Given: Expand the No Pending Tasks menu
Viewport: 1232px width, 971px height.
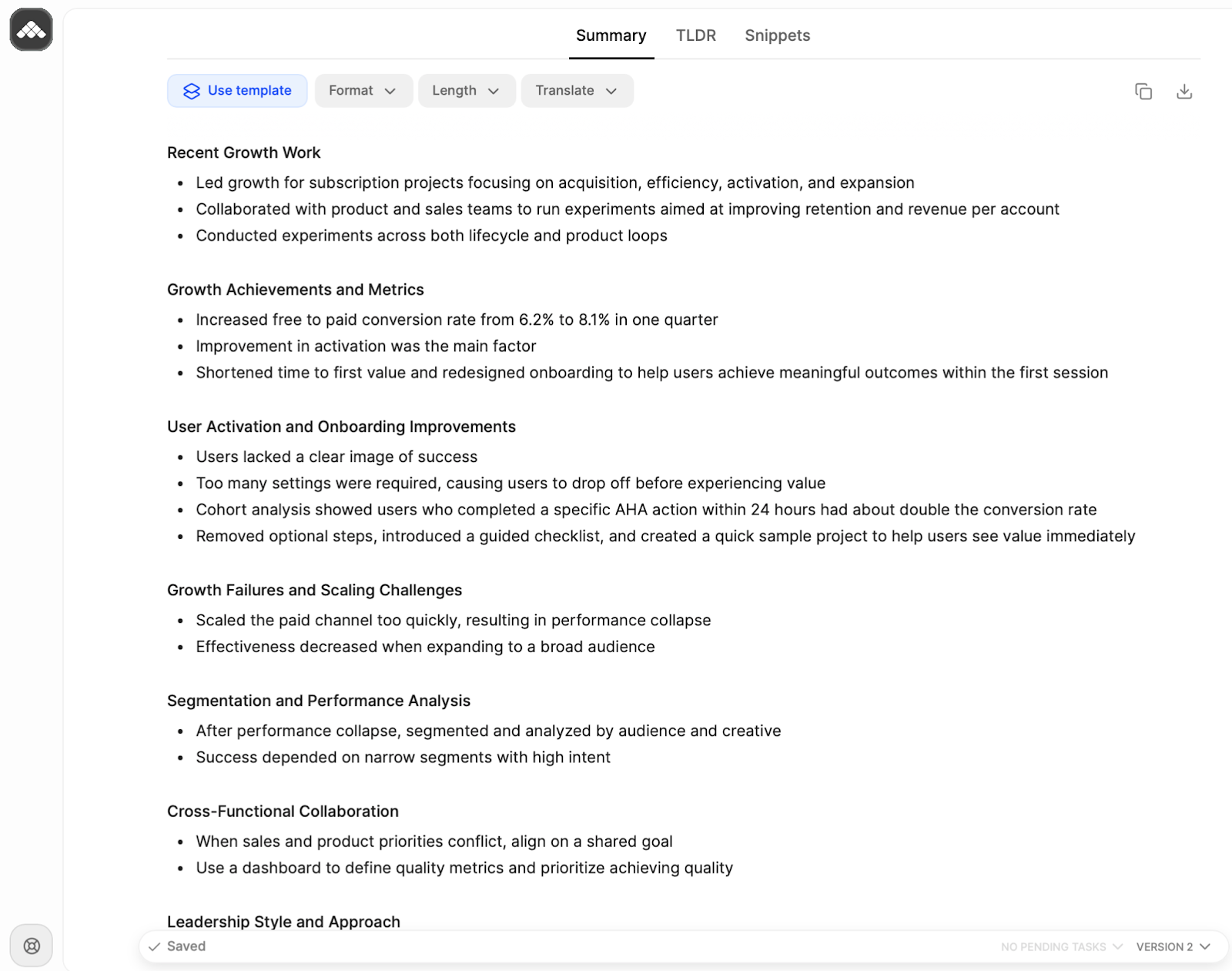Looking at the screenshot, I should (x=1061, y=947).
